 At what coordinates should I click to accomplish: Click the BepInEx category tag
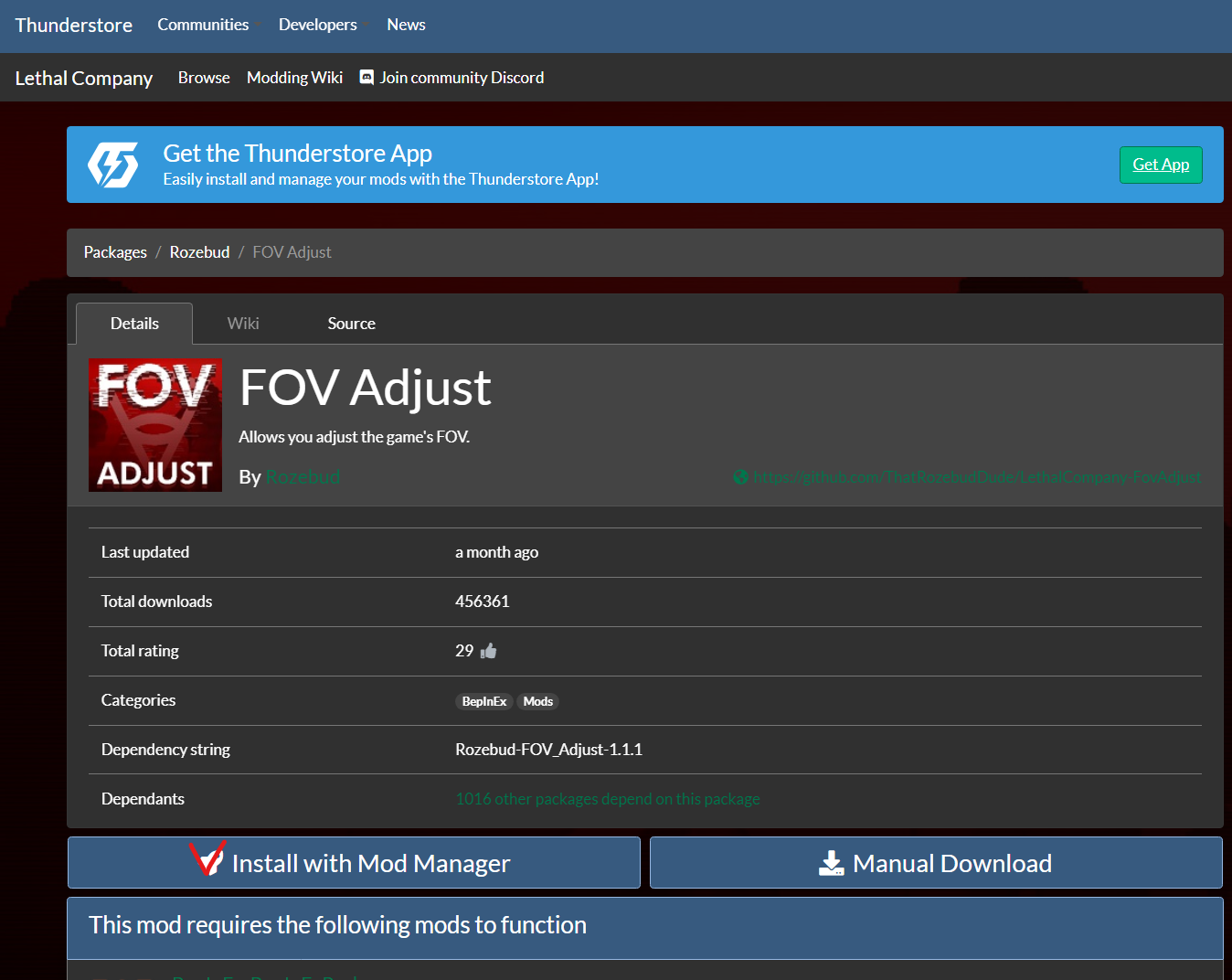[483, 701]
